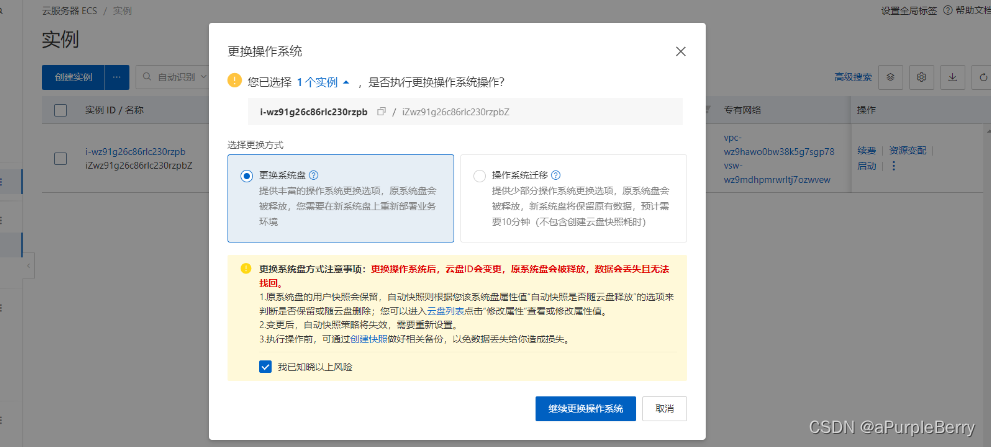Select the 操作系统迁移 radio option

pyautogui.click(x=479, y=176)
